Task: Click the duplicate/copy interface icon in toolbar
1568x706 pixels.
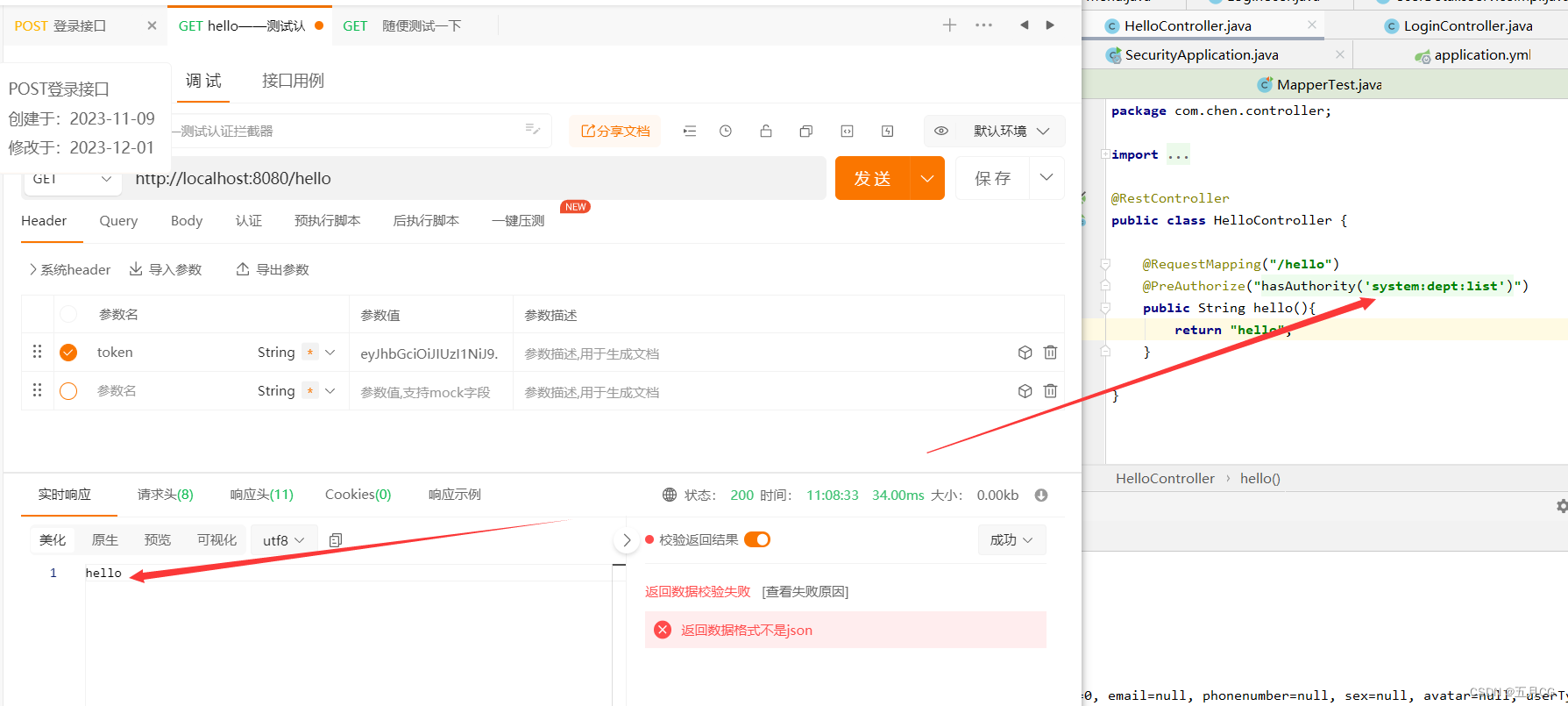Action: click(806, 131)
